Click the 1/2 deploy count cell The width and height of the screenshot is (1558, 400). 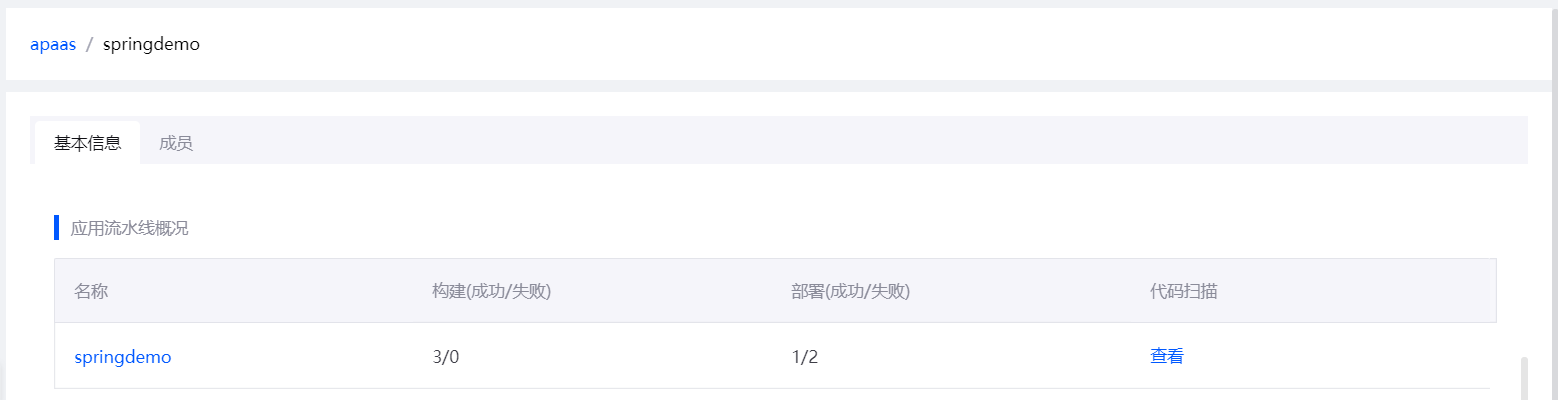(x=805, y=357)
